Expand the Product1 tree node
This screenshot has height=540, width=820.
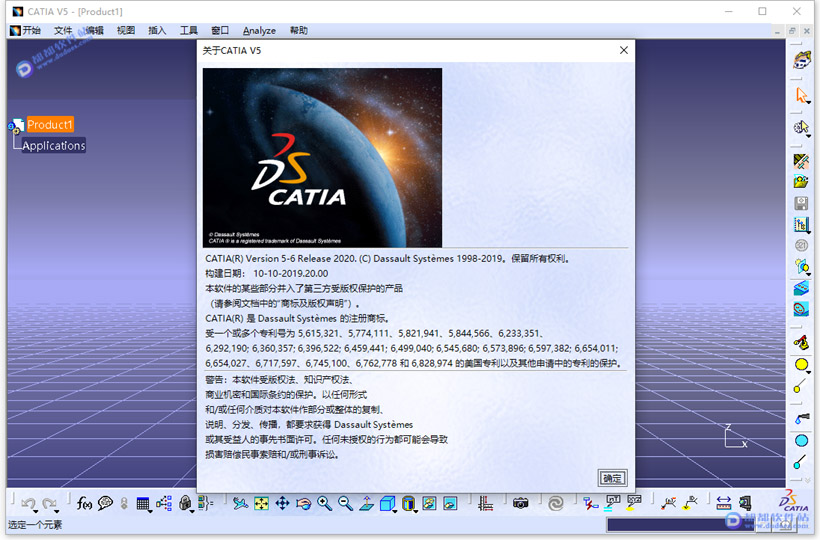coord(12,125)
